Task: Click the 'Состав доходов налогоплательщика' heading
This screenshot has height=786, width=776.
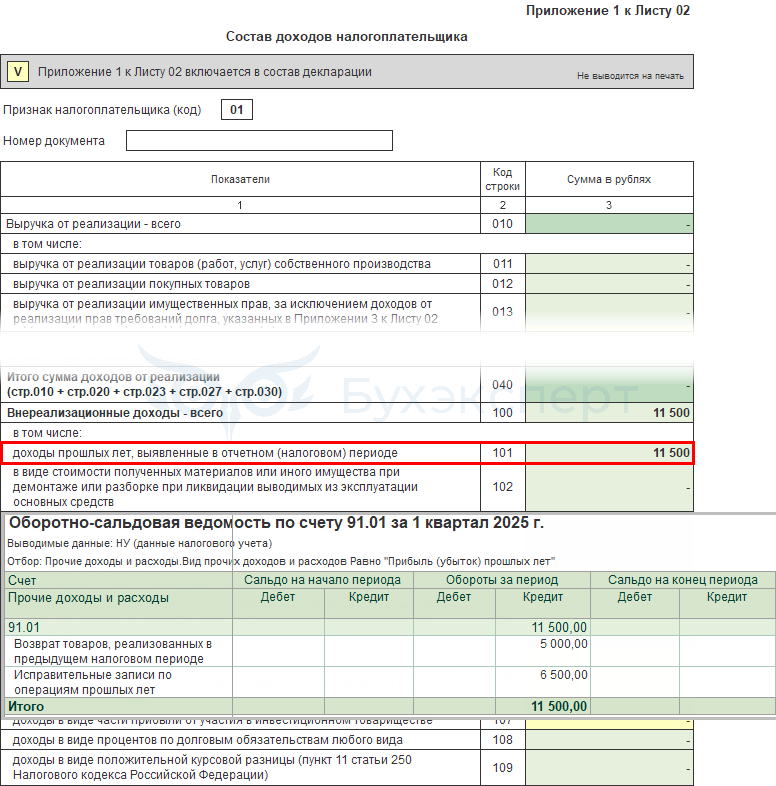Action: pyautogui.click(x=346, y=37)
